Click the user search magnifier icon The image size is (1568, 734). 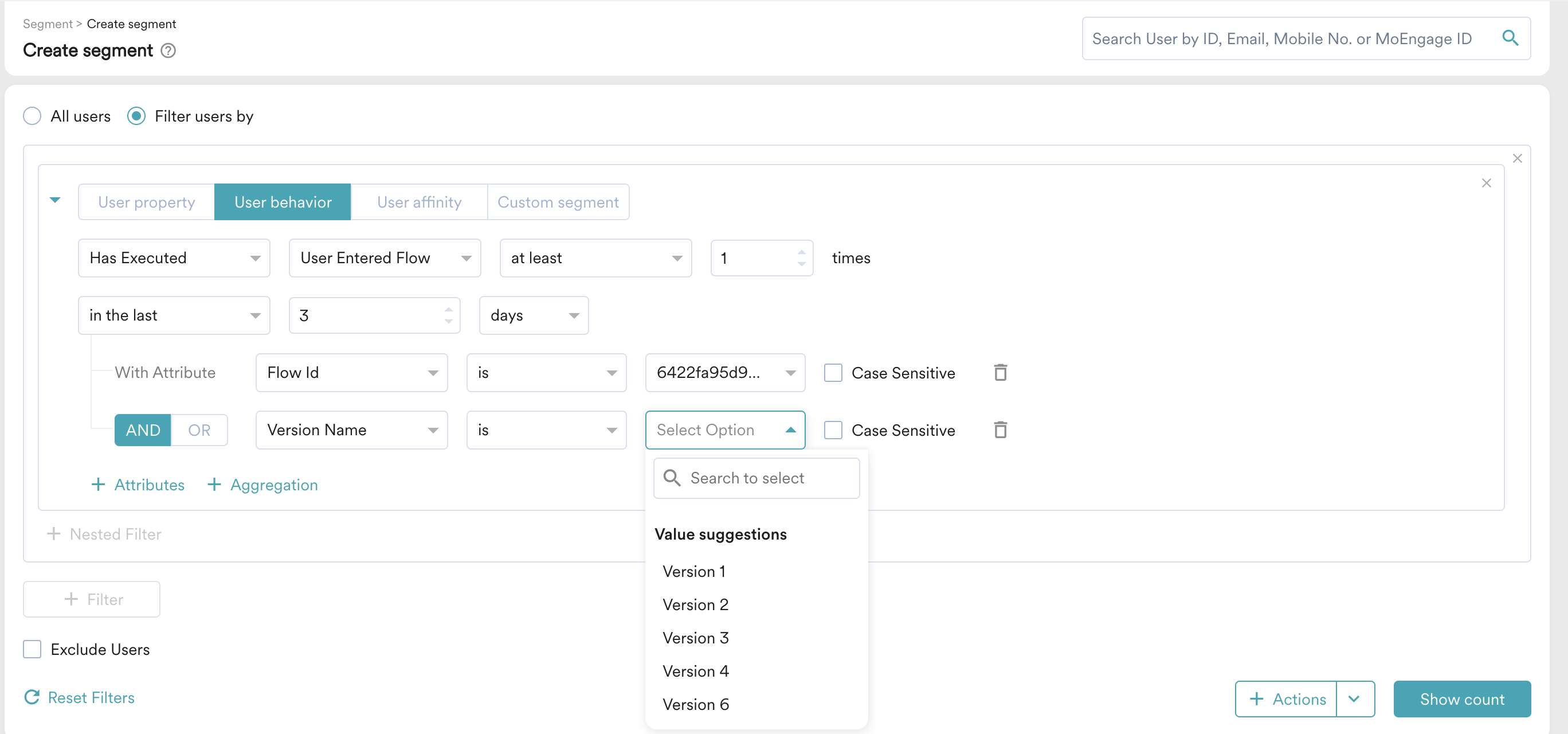[x=1510, y=38]
